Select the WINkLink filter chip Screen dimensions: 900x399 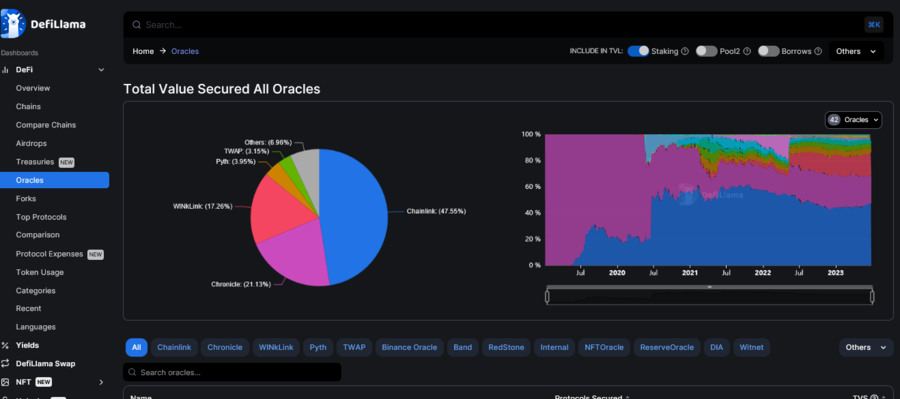point(276,347)
